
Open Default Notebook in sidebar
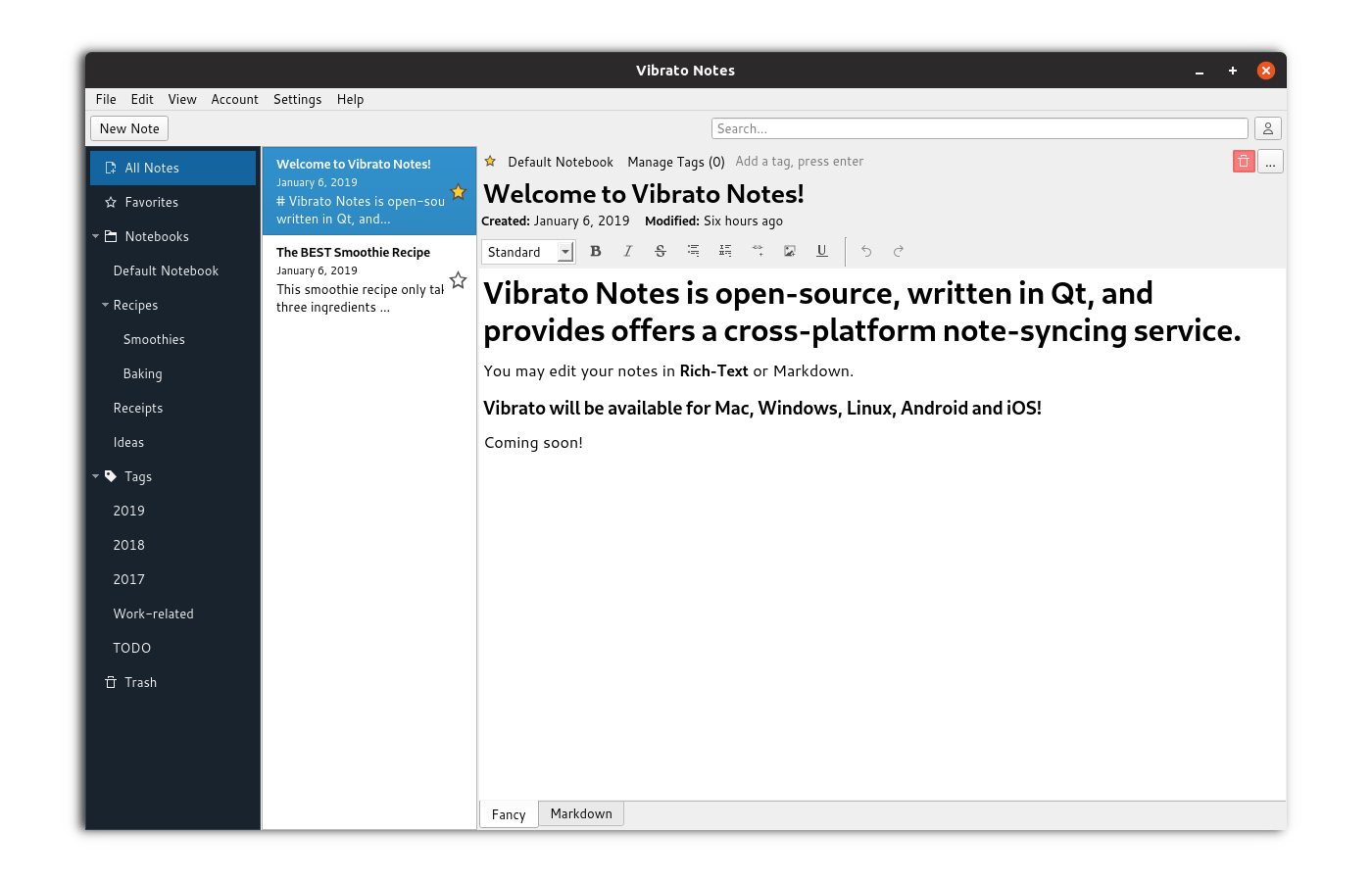[166, 270]
